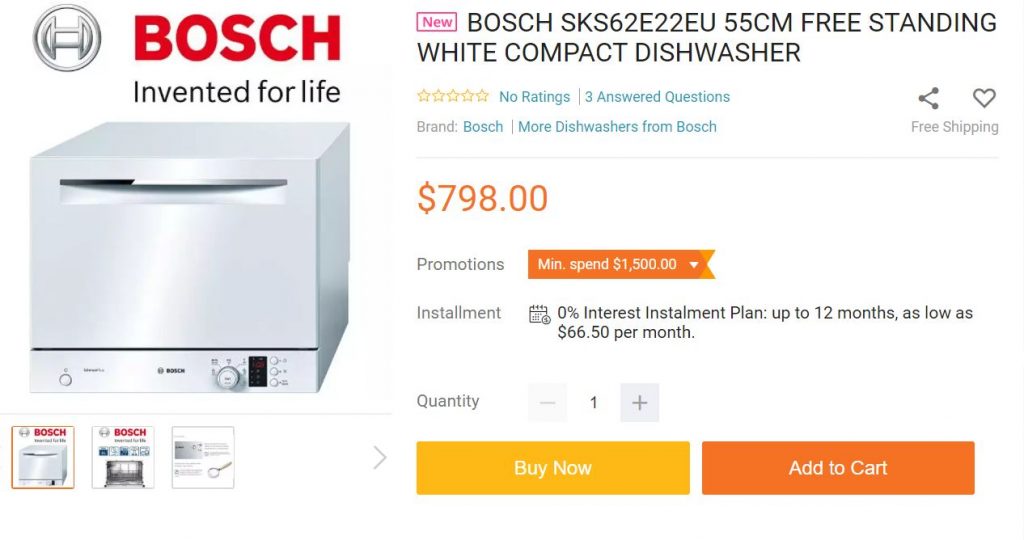
Task: Add product to wishlist with heart icon
Action: (x=984, y=98)
